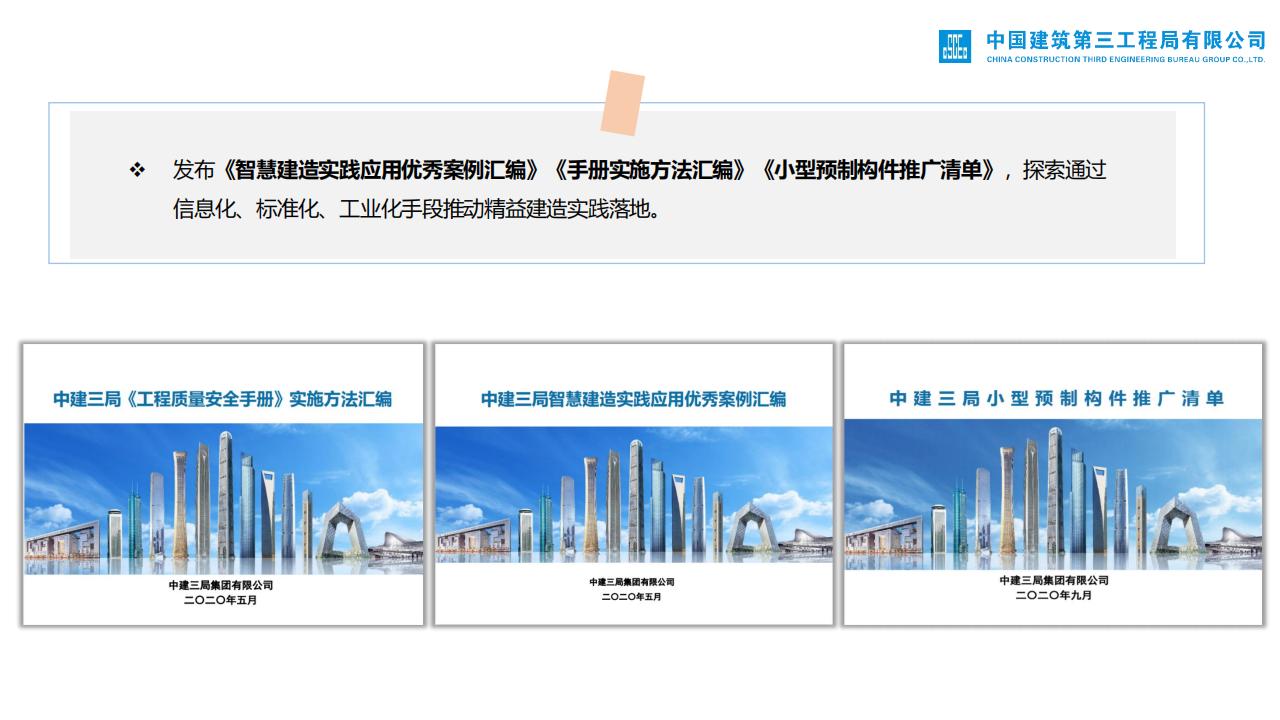Click the text 《智慧建造实践应用优秀案例汇编》
Screen dimensions: 1280x720
click(384, 170)
